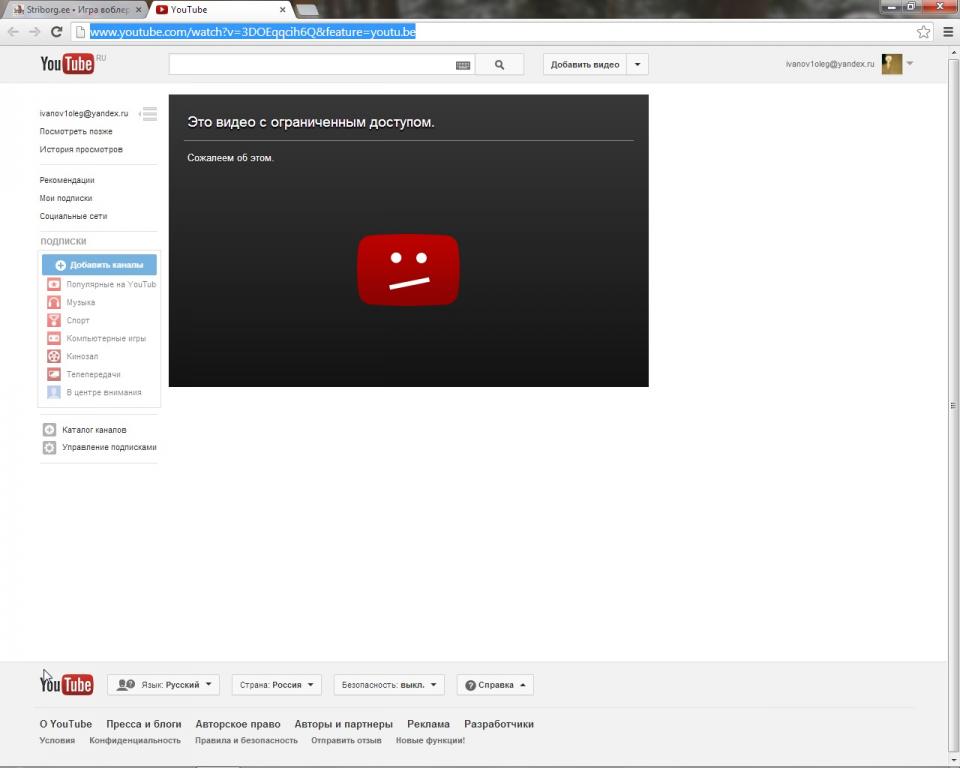Click in the YouTube search field
The image size is (960, 768).
pos(310,65)
